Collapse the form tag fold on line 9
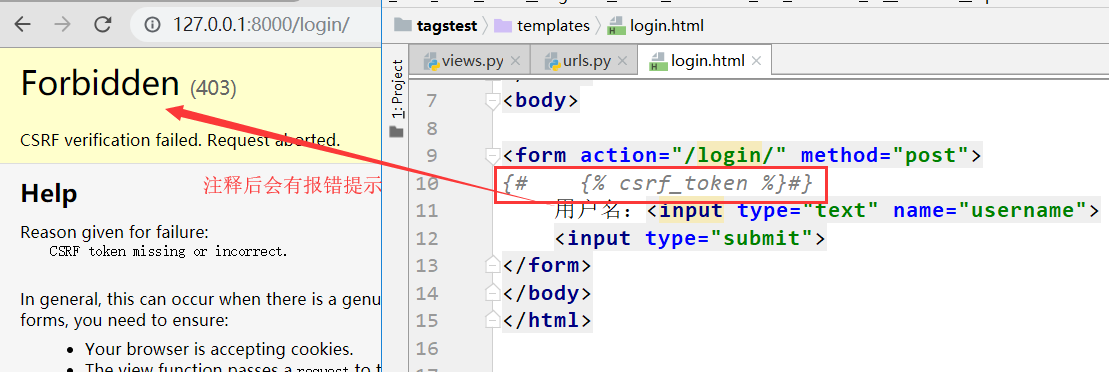The width and height of the screenshot is (1109, 372). coord(492,155)
